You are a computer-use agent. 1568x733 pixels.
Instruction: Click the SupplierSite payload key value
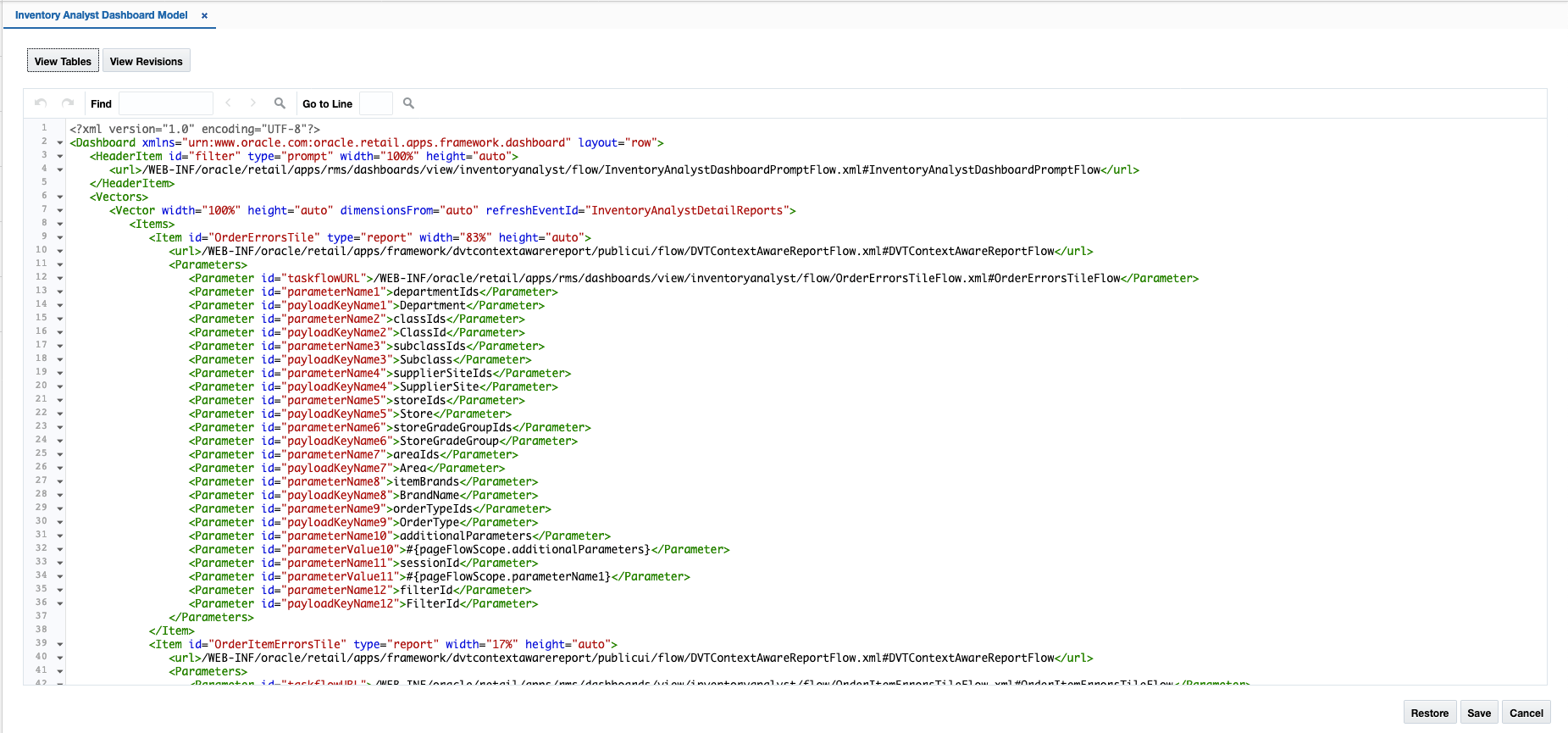coord(440,386)
